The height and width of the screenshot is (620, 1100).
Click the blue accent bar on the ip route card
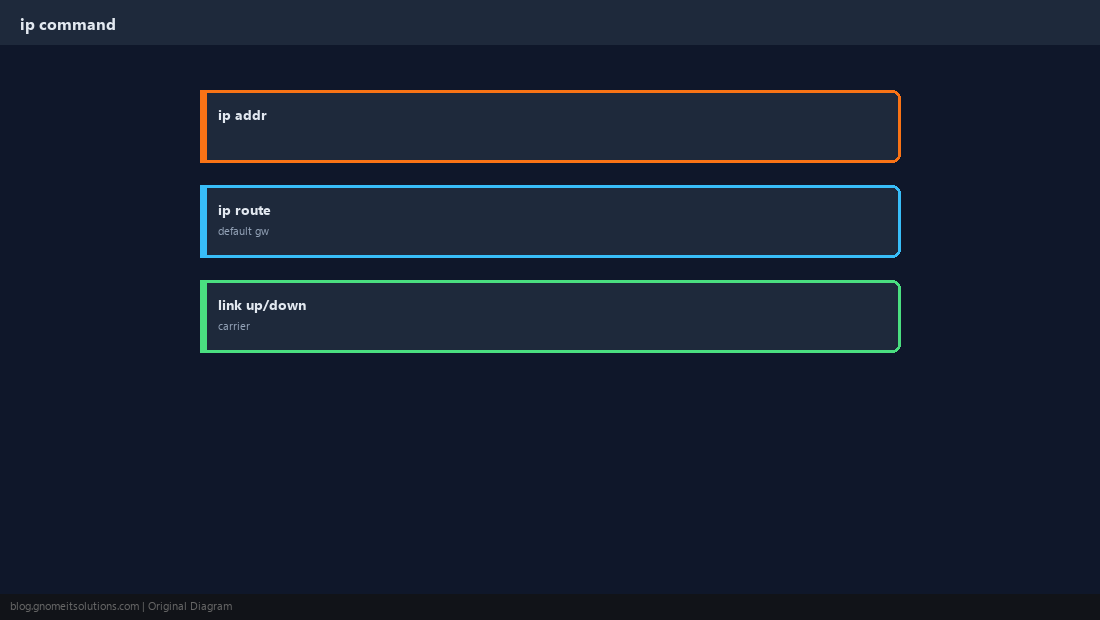click(203, 222)
